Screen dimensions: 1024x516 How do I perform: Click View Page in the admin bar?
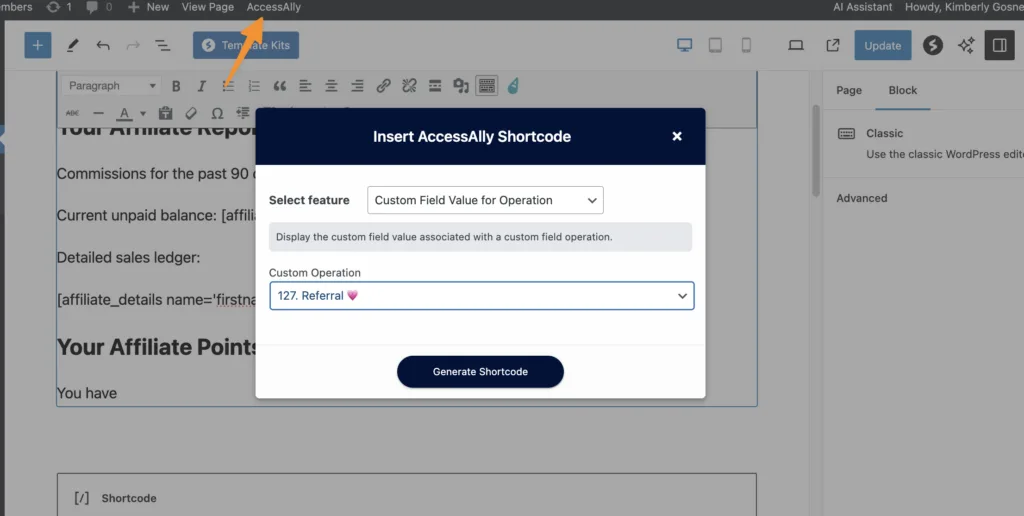point(208,7)
